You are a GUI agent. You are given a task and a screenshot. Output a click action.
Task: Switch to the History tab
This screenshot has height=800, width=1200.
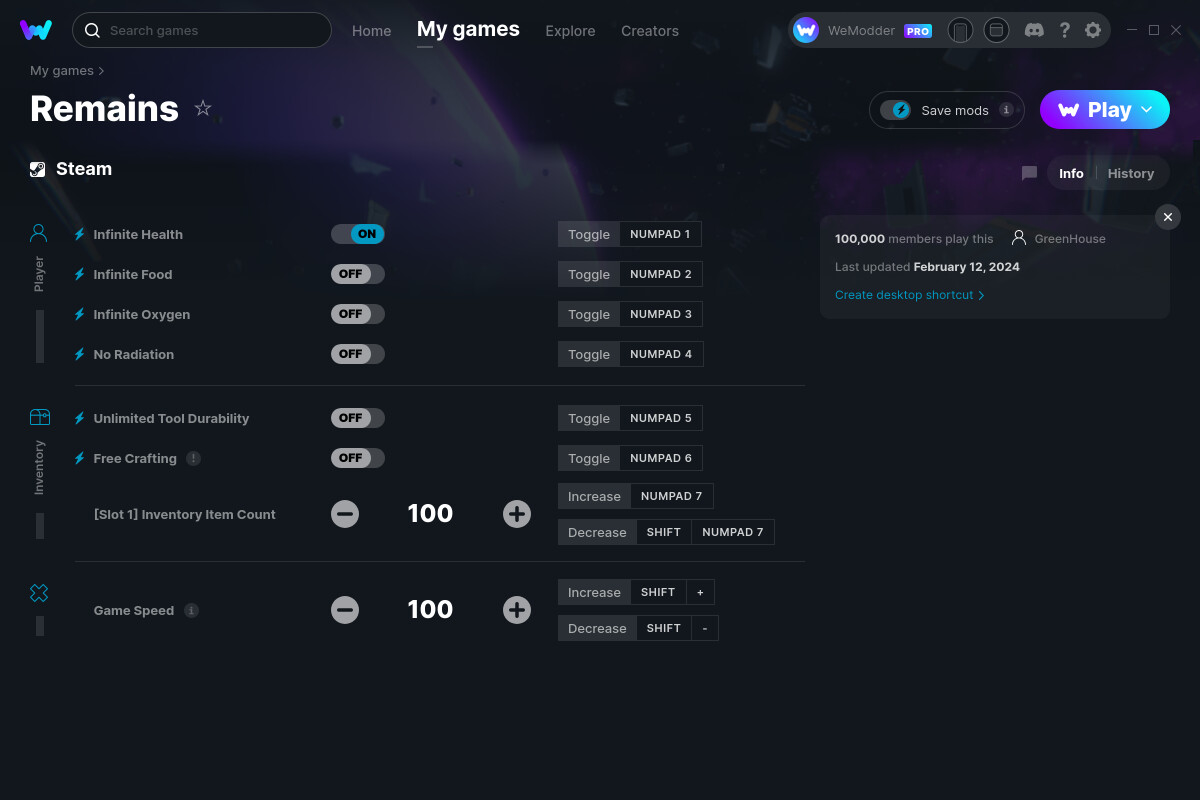coord(1131,173)
